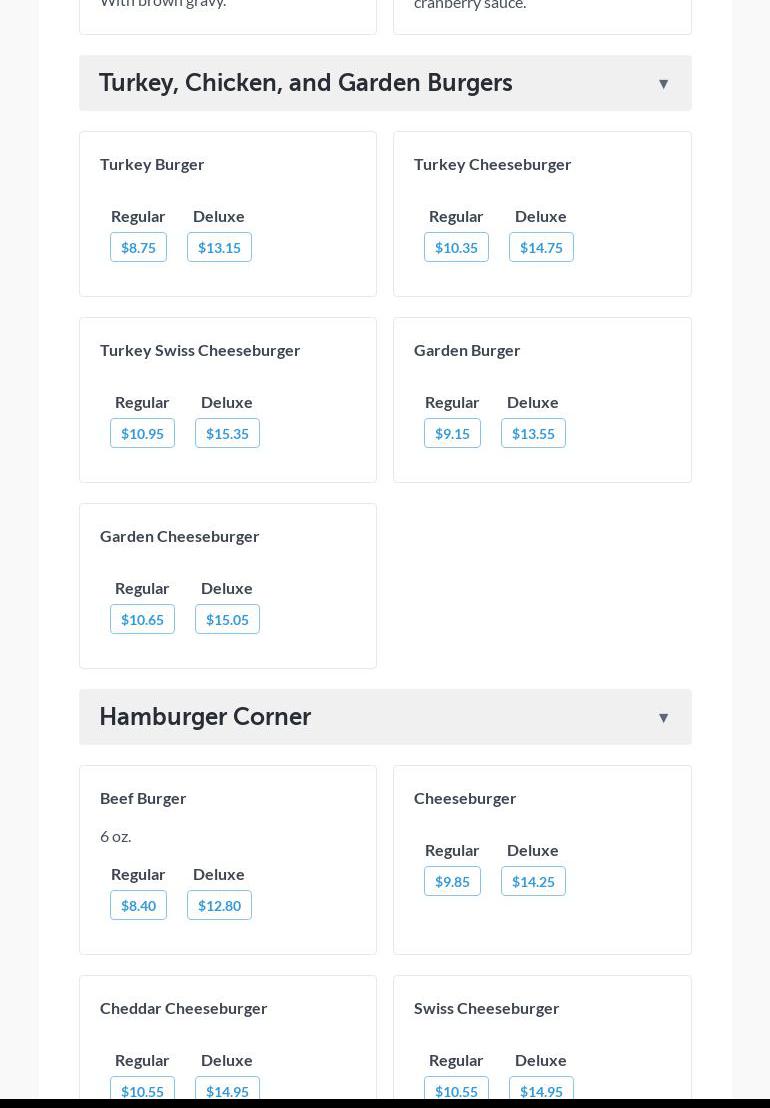
Task: Choose Turkey Cheeseburger Regular $10.35
Action: (x=456, y=247)
